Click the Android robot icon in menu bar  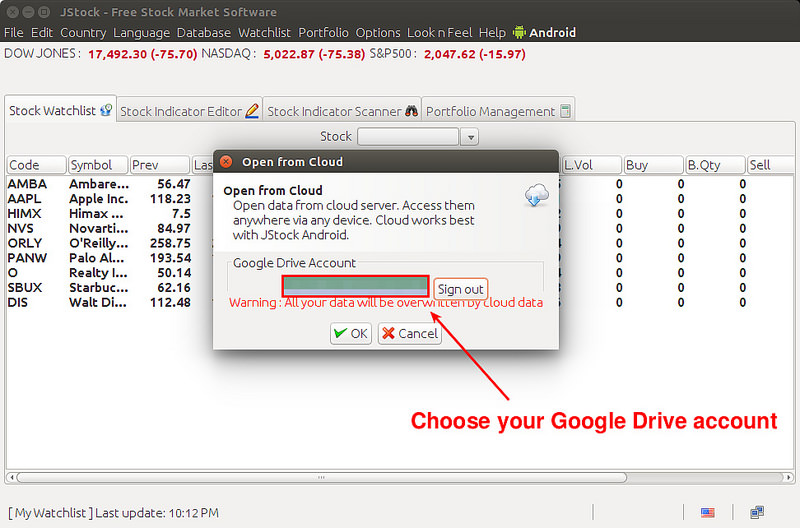[x=519, y=33]
